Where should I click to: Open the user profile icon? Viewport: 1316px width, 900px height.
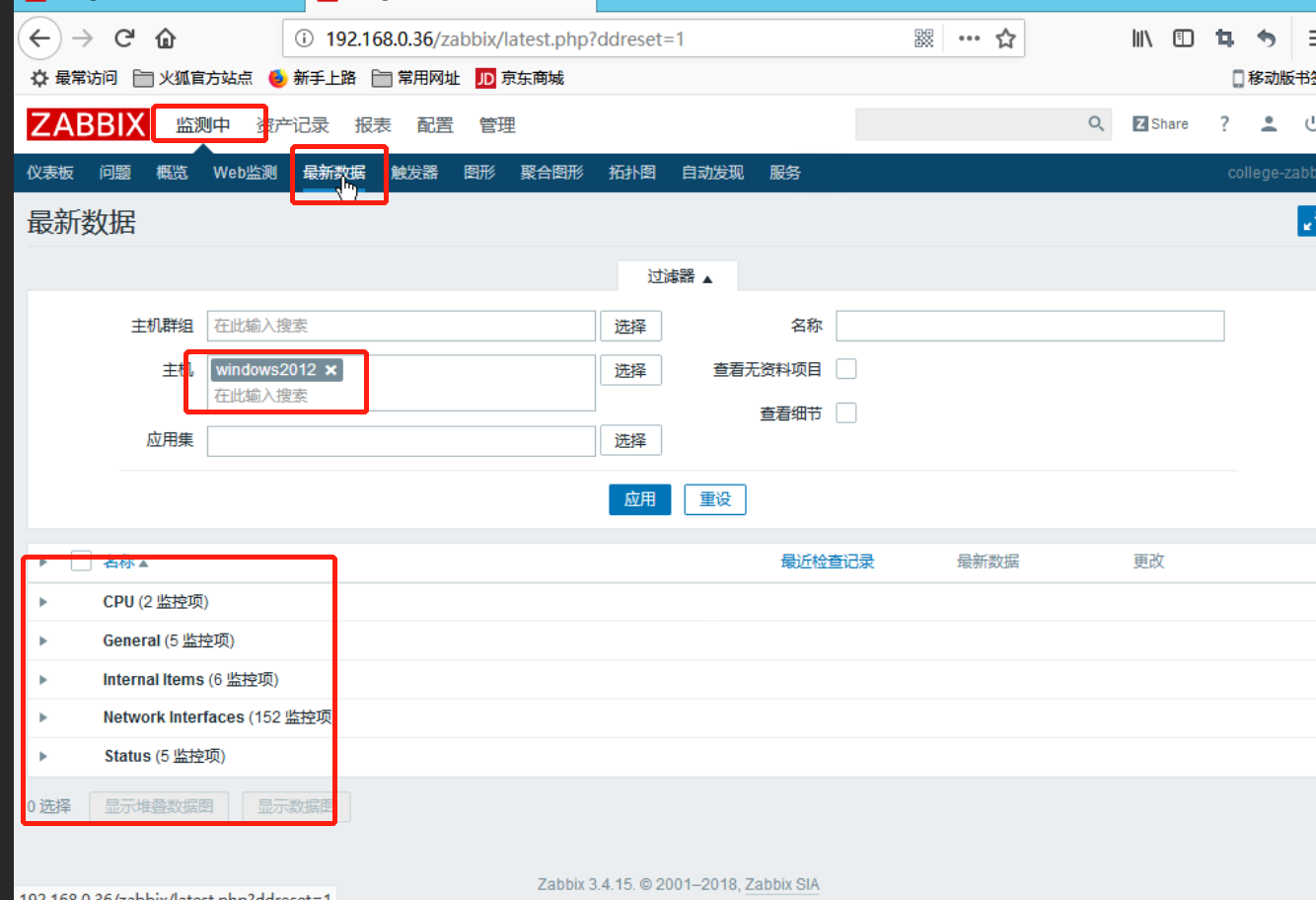pos(1269,123)
